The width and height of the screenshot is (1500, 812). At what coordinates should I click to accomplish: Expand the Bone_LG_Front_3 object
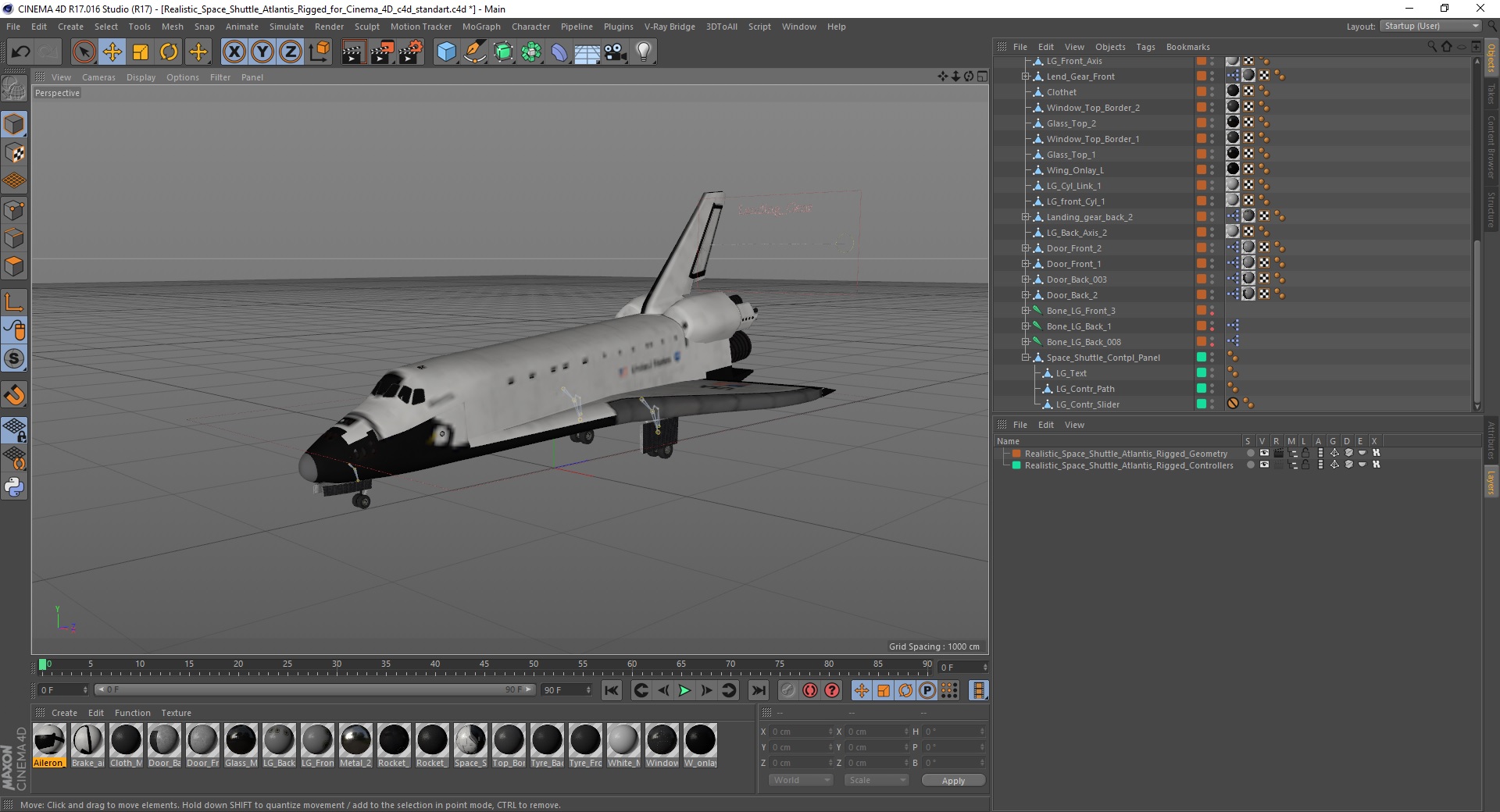pos(1025,311)
